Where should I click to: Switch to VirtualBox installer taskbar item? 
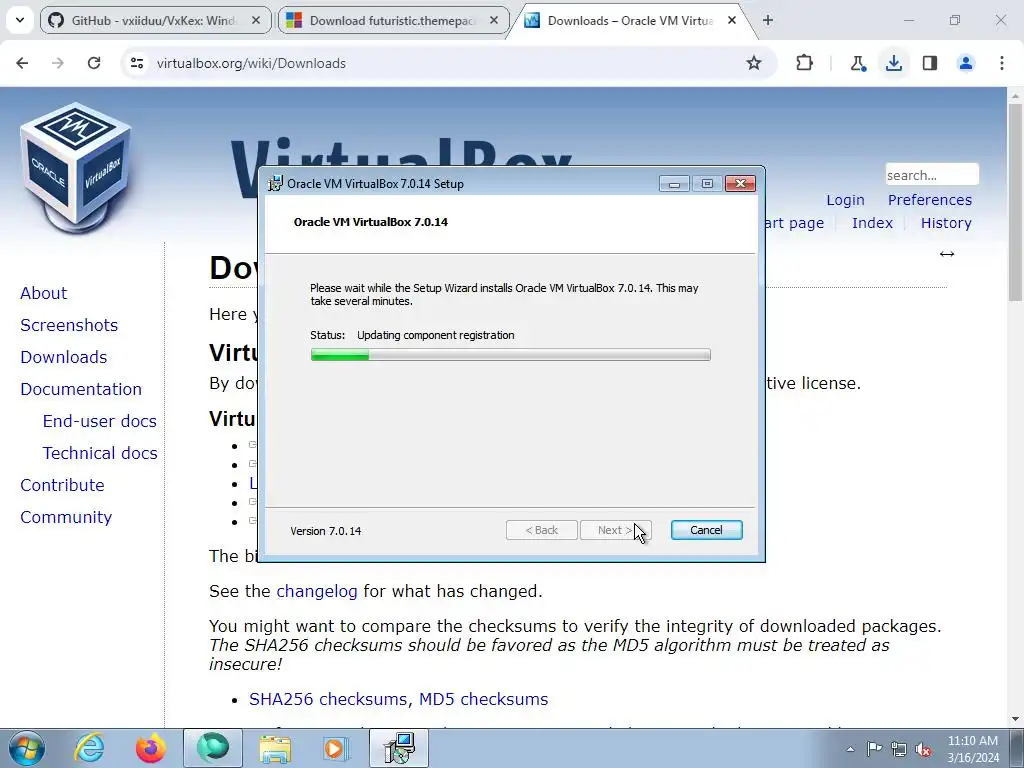click(x=399, y=748)
